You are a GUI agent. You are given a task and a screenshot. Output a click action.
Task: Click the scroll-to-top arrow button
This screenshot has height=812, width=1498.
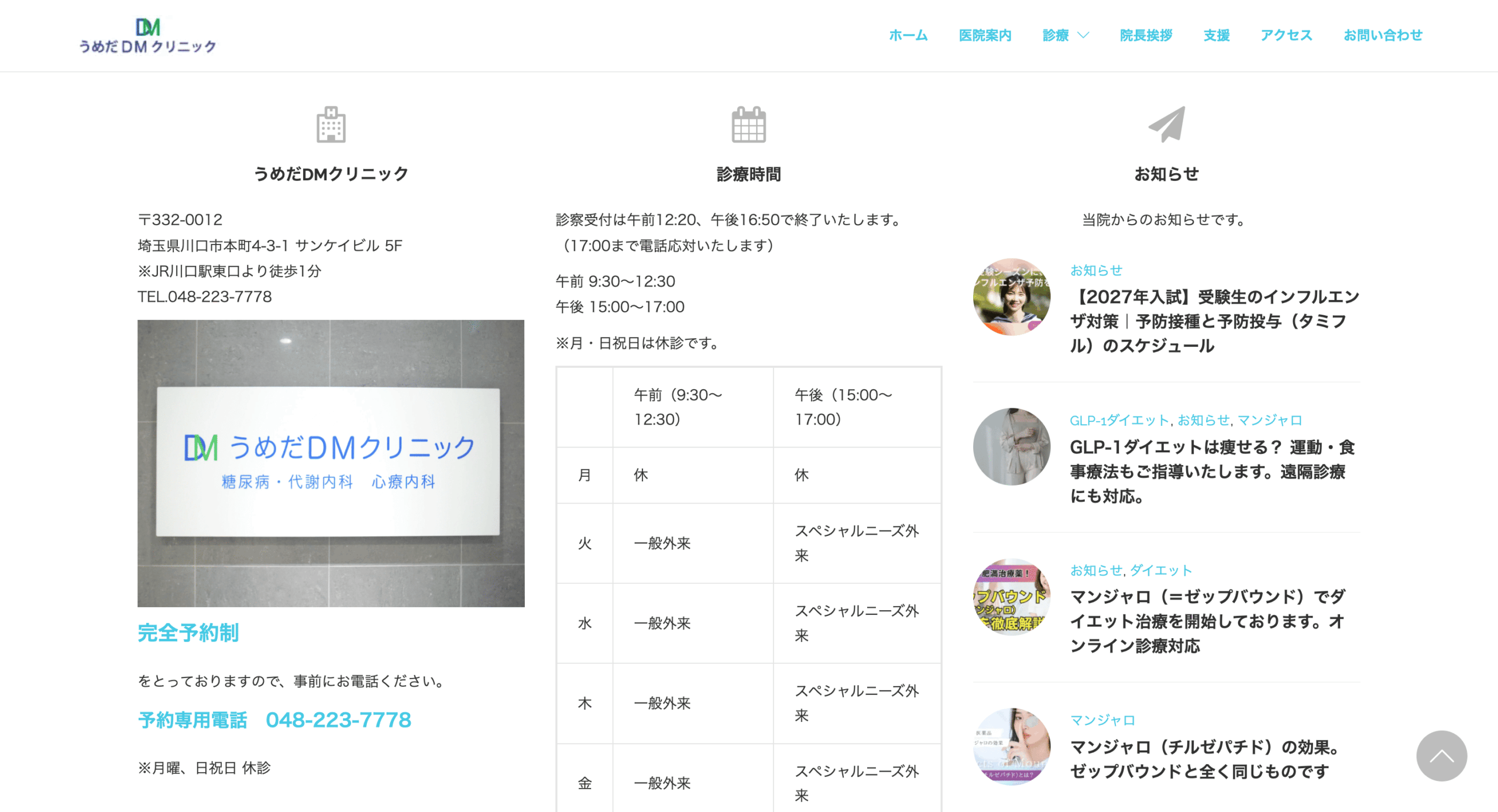coord(1441,755)
